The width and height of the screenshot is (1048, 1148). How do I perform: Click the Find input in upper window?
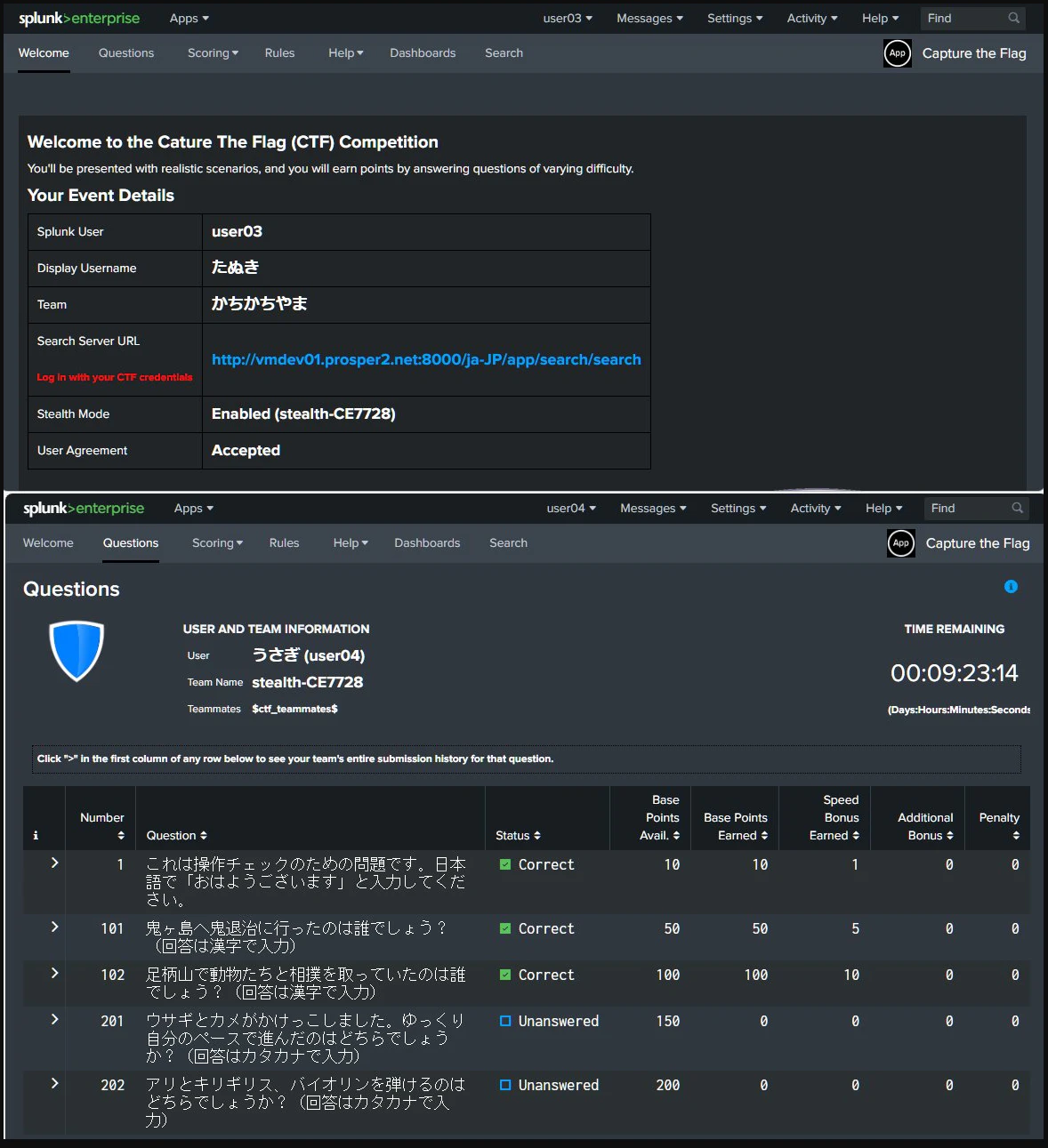tap(972, 18)
